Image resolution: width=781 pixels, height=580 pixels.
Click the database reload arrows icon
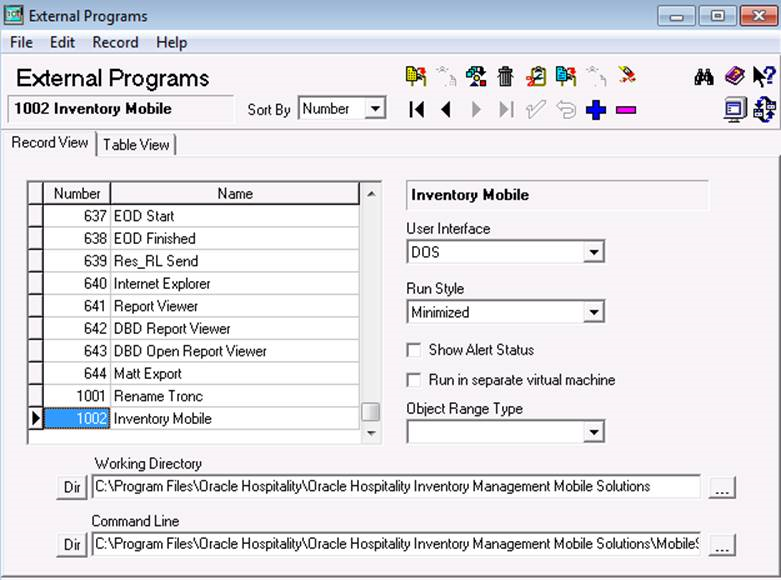[x=765, y=110]
